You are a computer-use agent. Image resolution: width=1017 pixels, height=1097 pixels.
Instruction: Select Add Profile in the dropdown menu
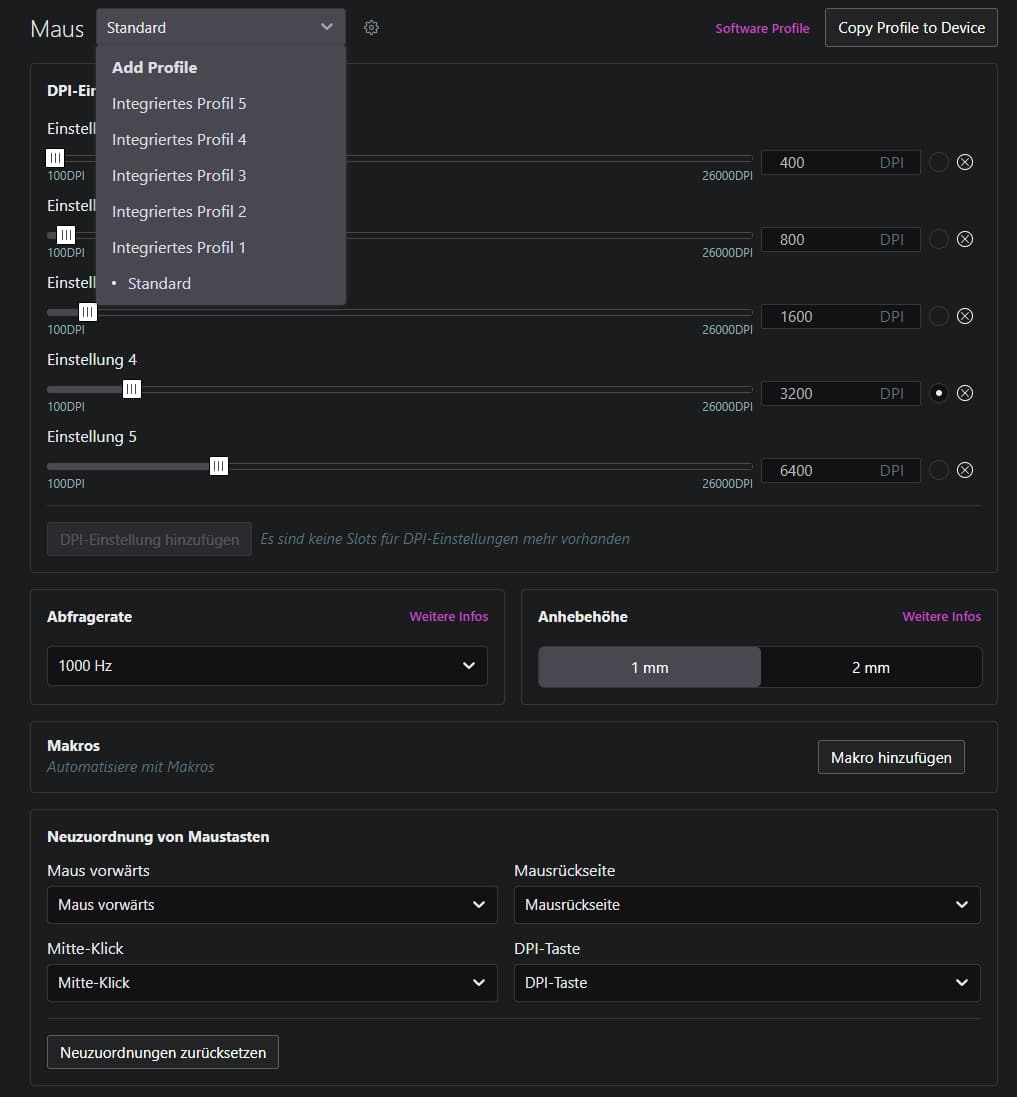tap(154, 68)
